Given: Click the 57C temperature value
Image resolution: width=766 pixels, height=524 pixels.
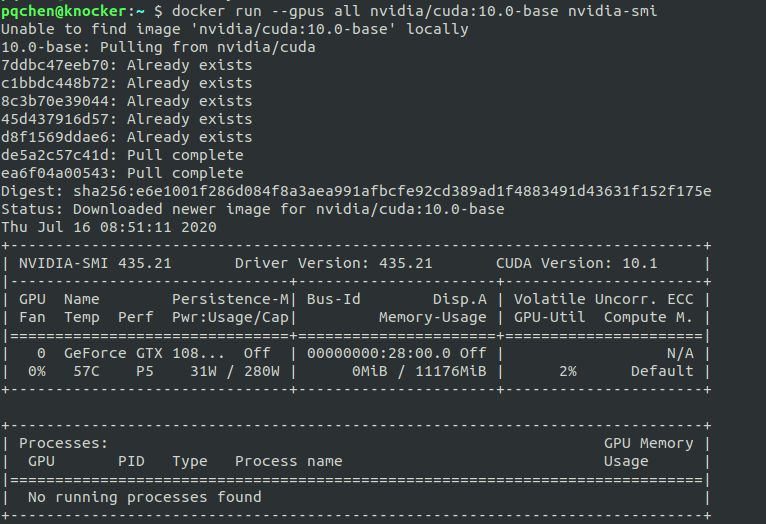Looking at the screenshot, I should [86, 371].
